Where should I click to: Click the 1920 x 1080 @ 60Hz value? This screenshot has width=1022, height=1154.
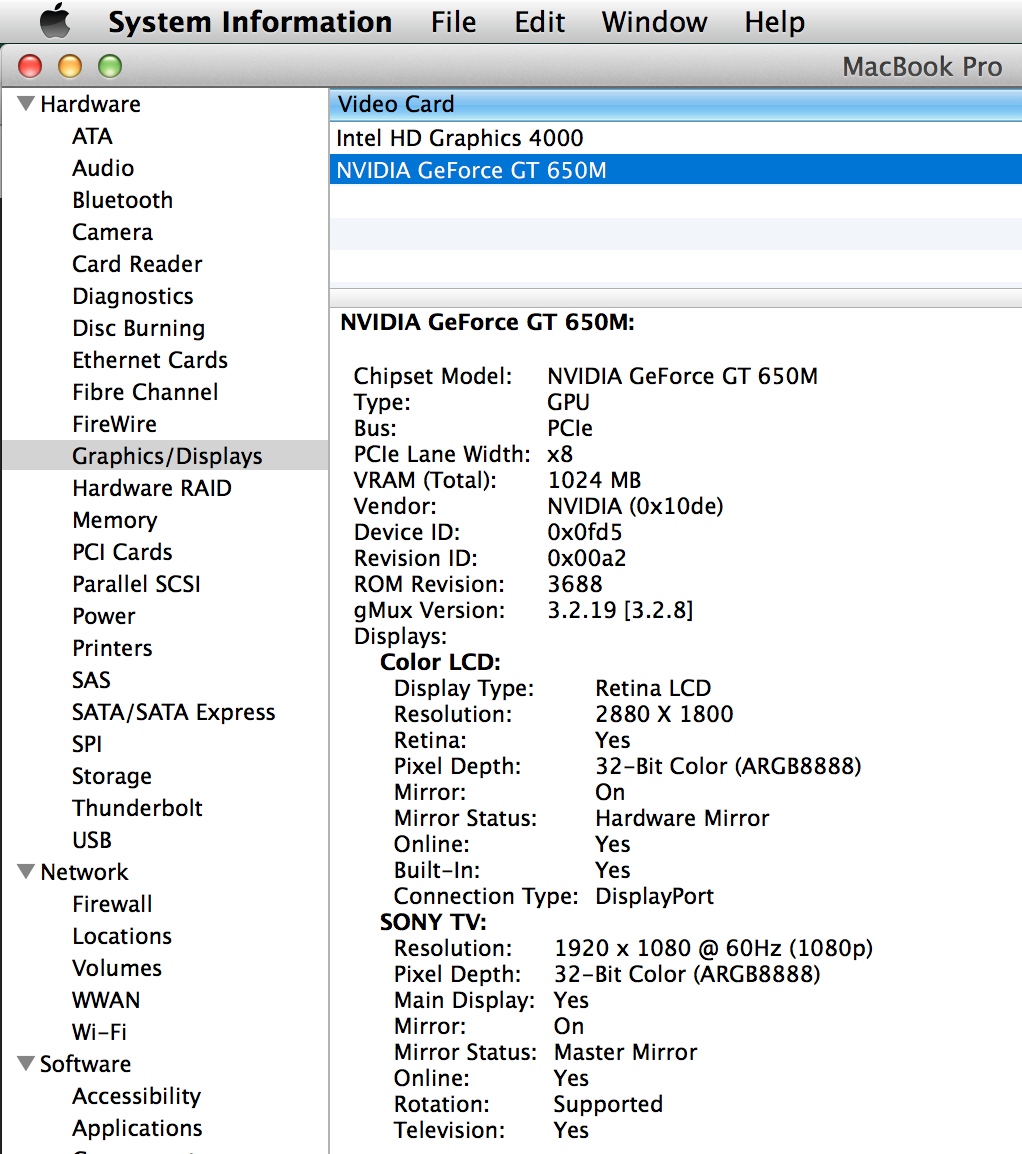[713, 948]
